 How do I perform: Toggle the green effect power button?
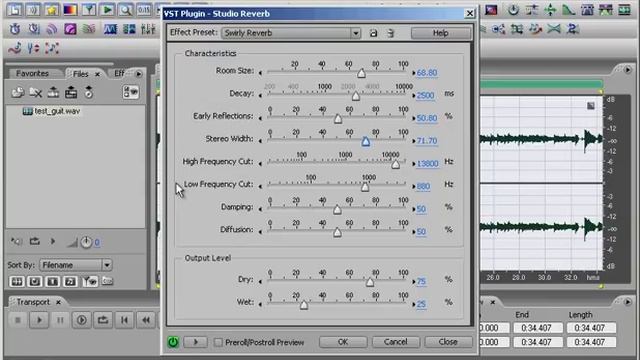pos(173,342)
